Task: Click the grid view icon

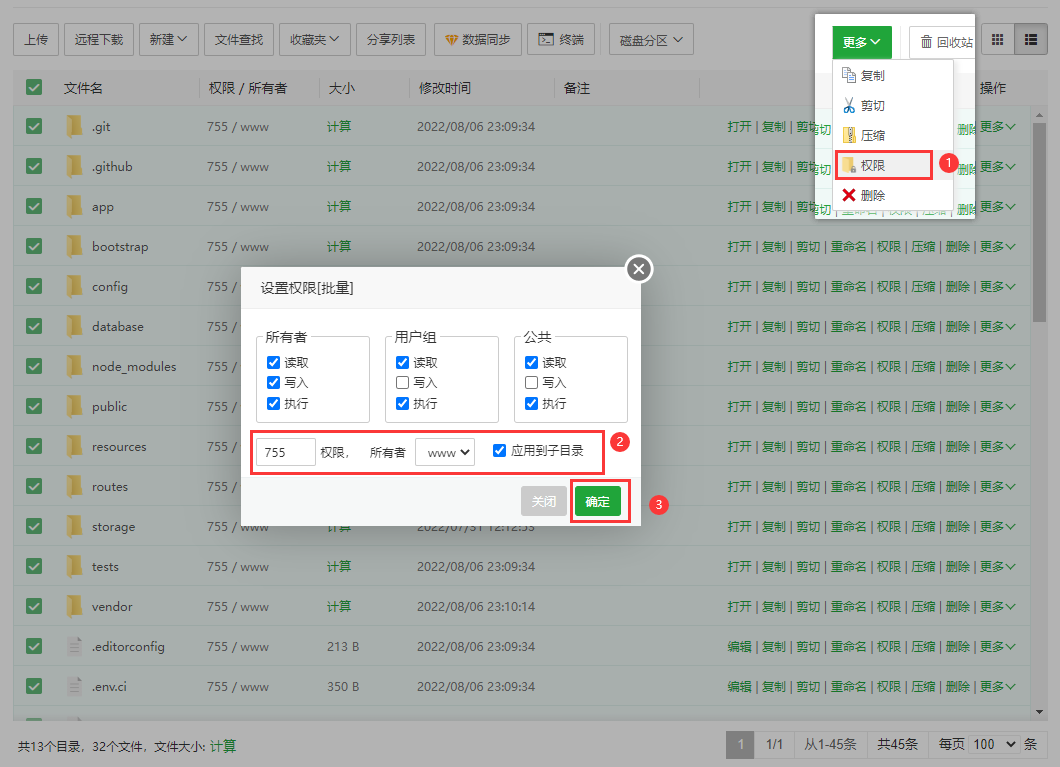Action: [x=997, y=40]
